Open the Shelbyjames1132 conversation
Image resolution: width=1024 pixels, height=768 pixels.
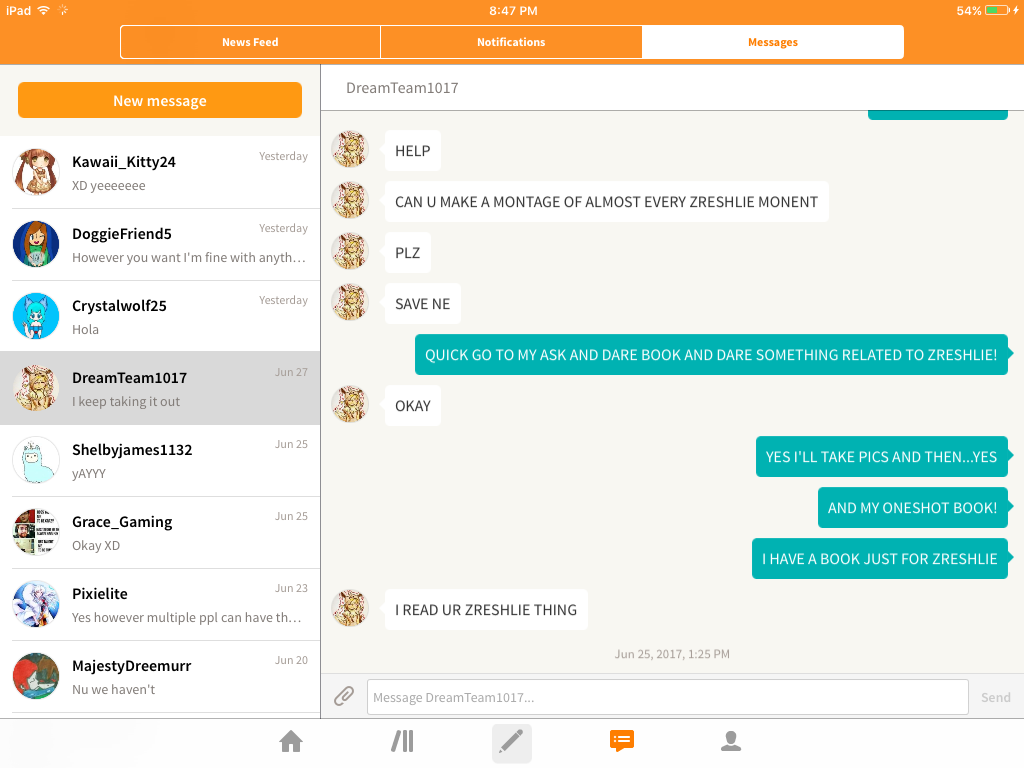160,460
